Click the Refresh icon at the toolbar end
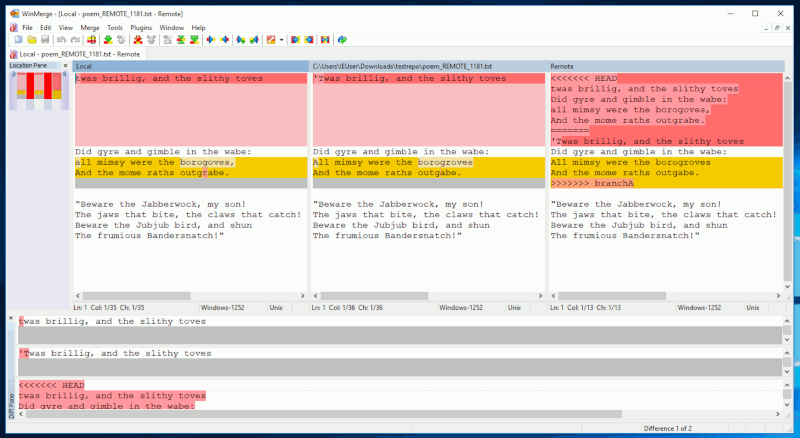 pos(341,40)
